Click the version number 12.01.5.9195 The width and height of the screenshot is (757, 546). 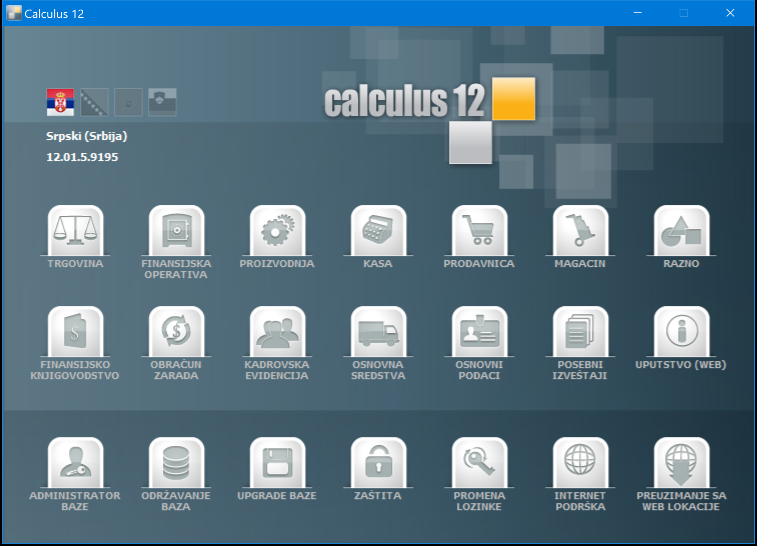click(82, 157)
